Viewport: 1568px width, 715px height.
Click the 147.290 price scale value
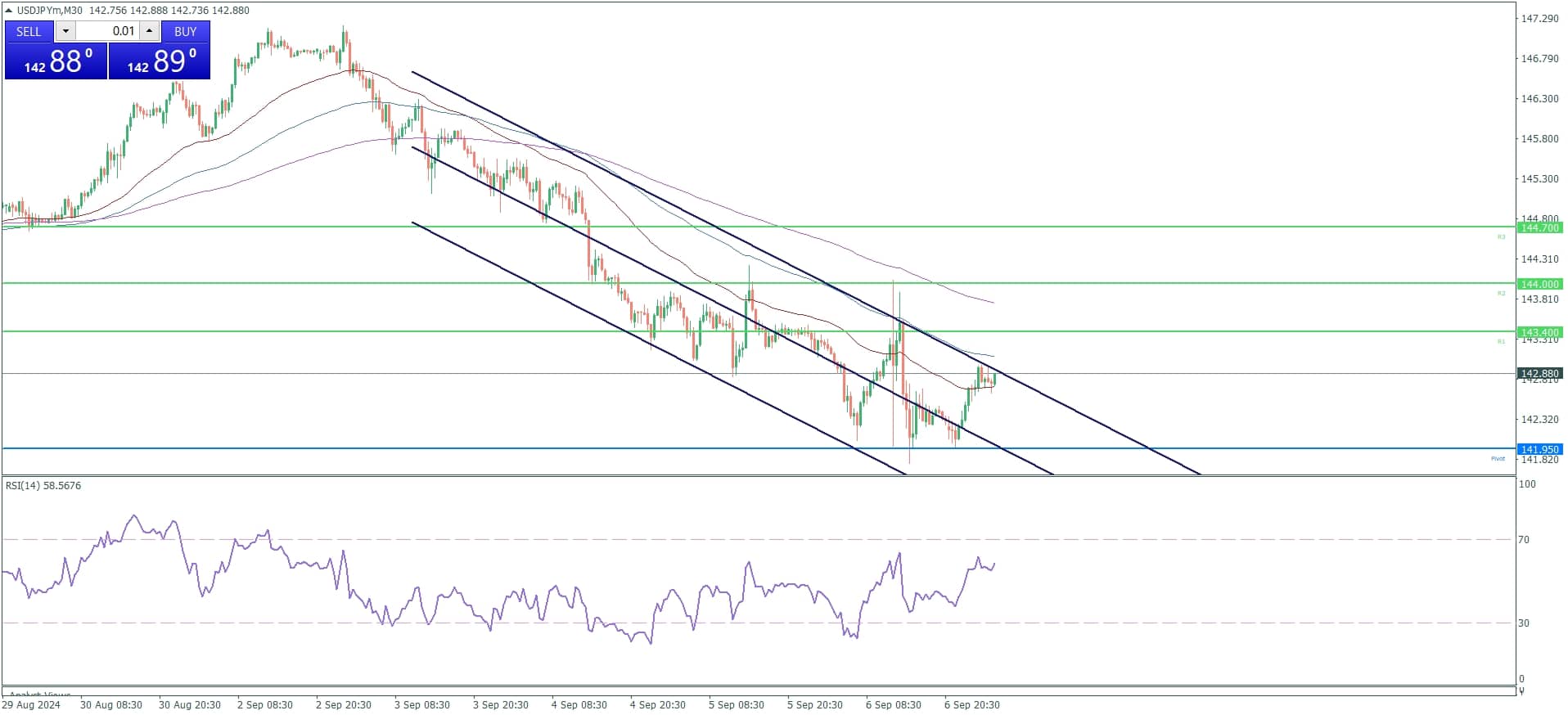click(1539, 18)
